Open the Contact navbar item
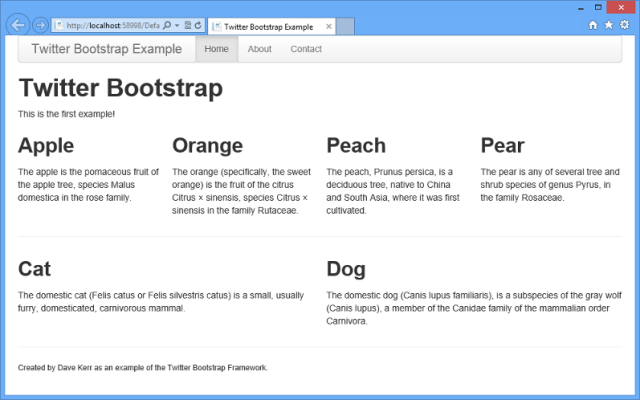 pos(306,49)
